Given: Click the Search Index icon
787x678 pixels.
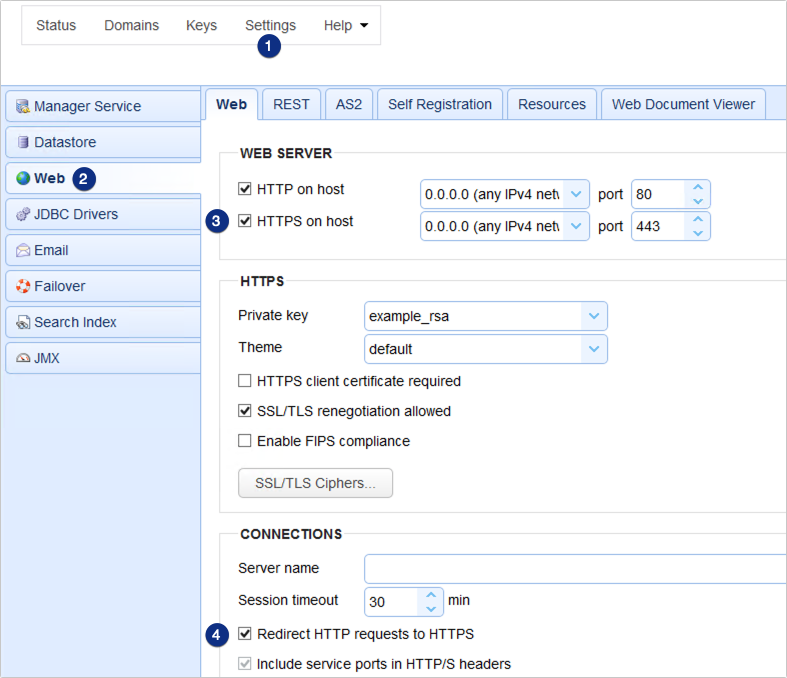Looking at the screenshot, I should click(22, 322).
